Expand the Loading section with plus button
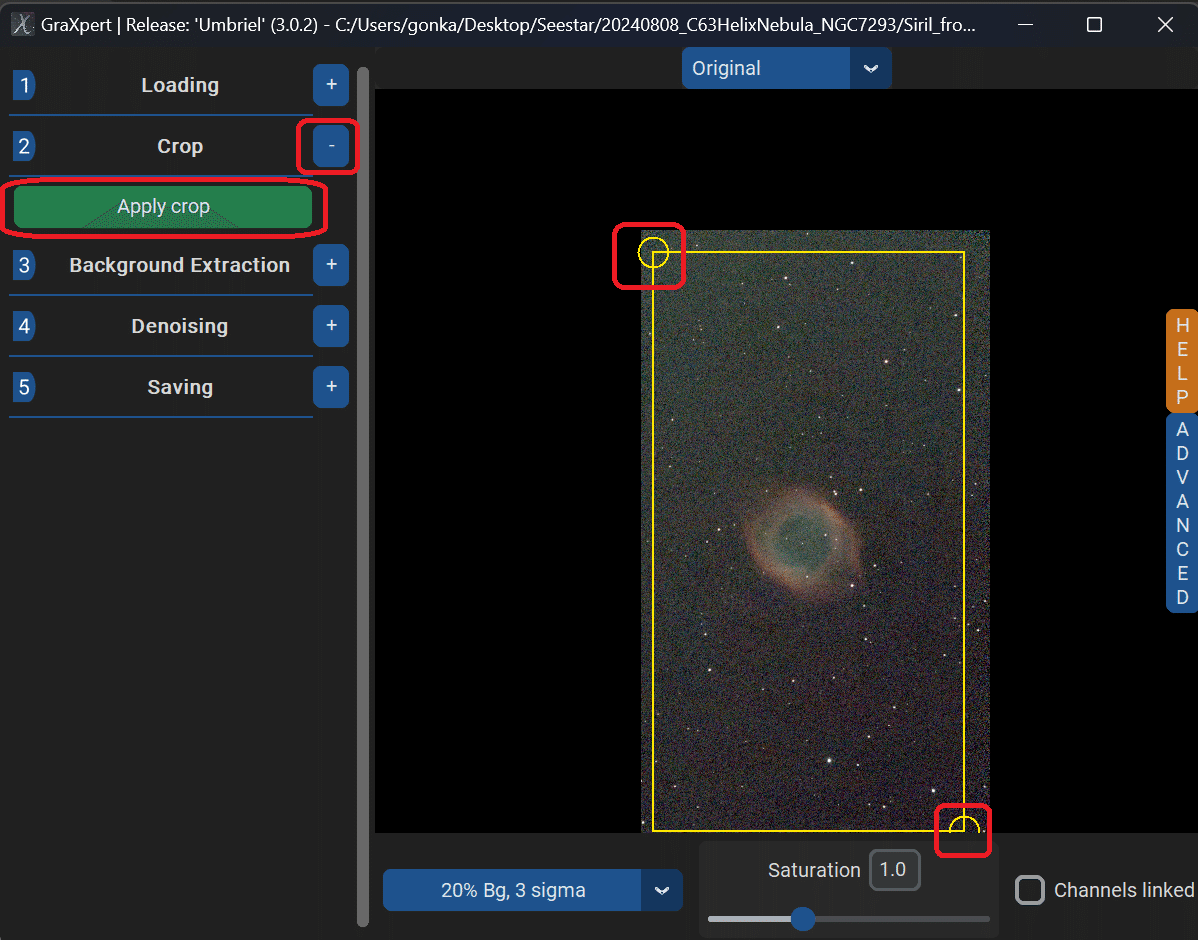The width and height of the screenshot is (1198, 940). click(331, 85)
